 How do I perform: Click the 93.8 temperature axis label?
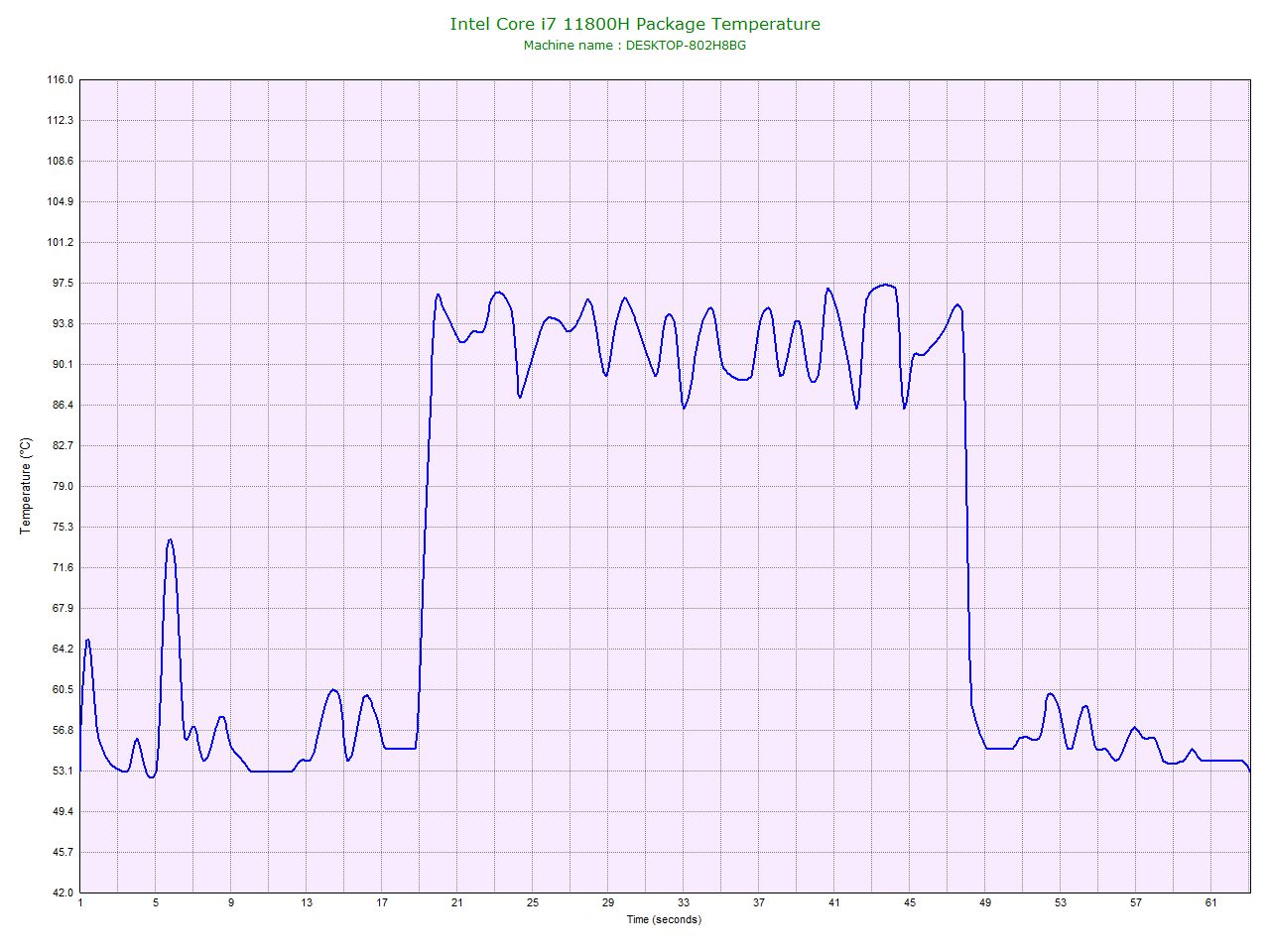point(63,323)
